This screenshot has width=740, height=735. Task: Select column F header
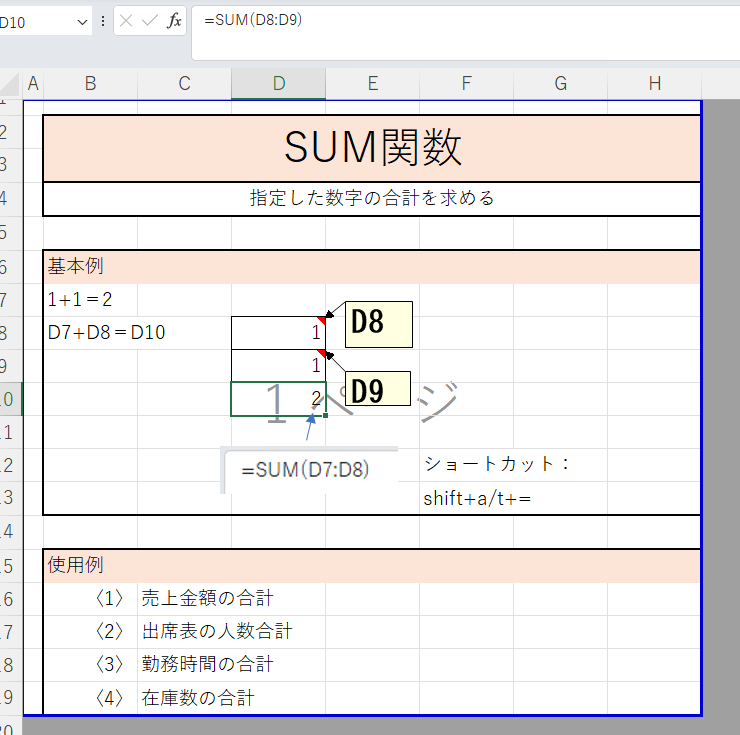coord(466,84)
